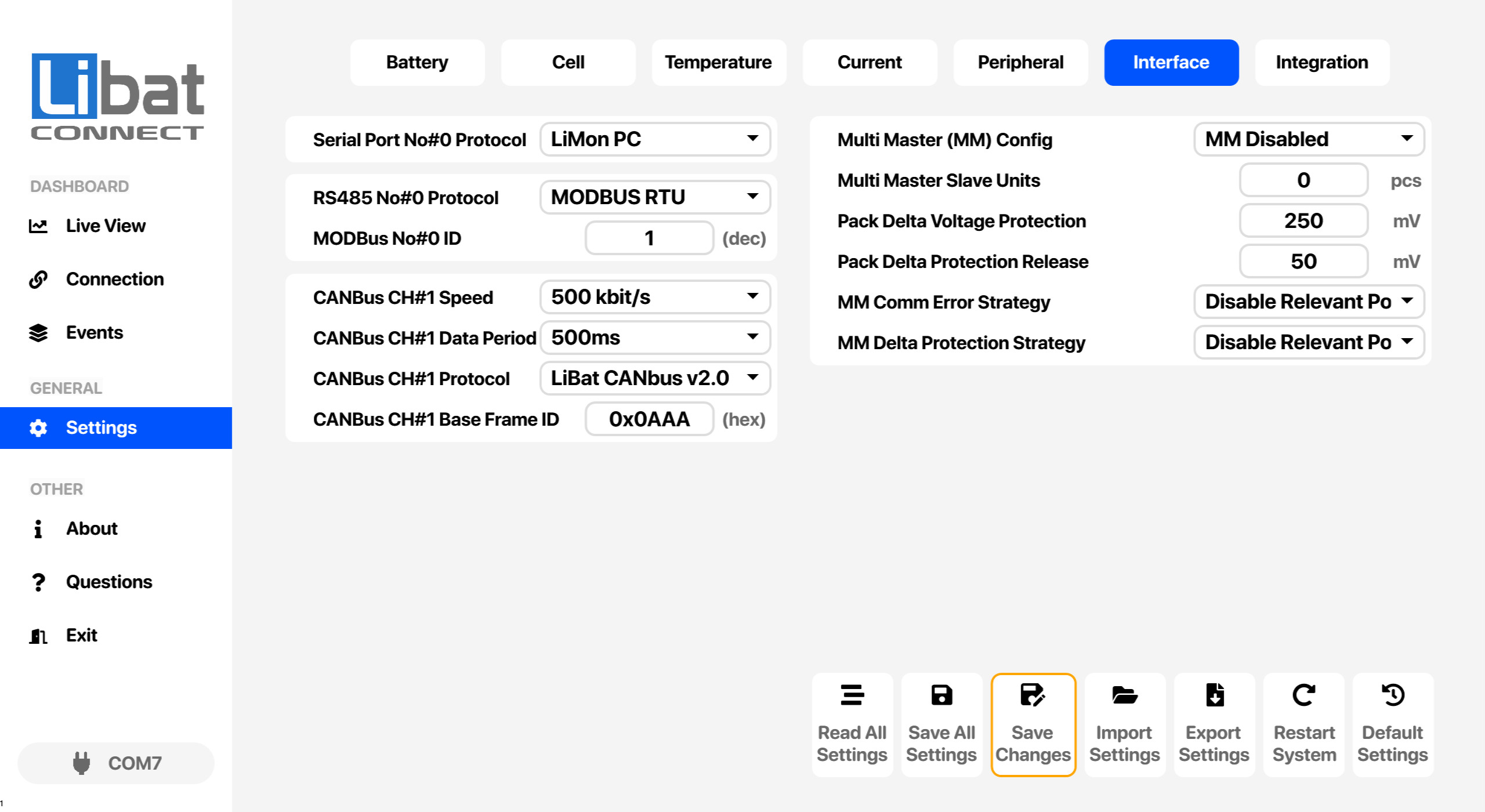1485x812 pixels.
Task: Click the Questions menu label
Action: coord(109,582)
